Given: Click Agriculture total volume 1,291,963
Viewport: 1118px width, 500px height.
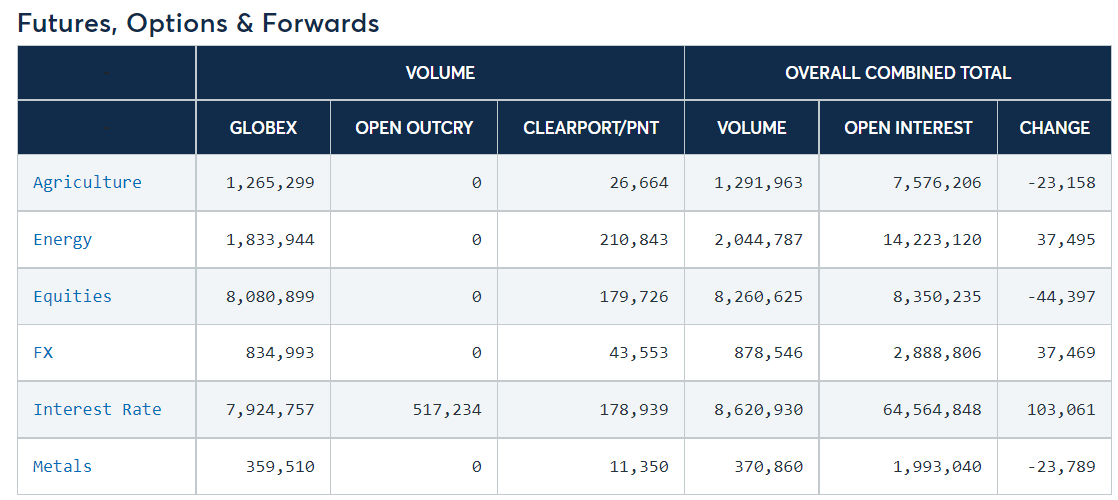Looking at the screenshot, I should point(758,182).
